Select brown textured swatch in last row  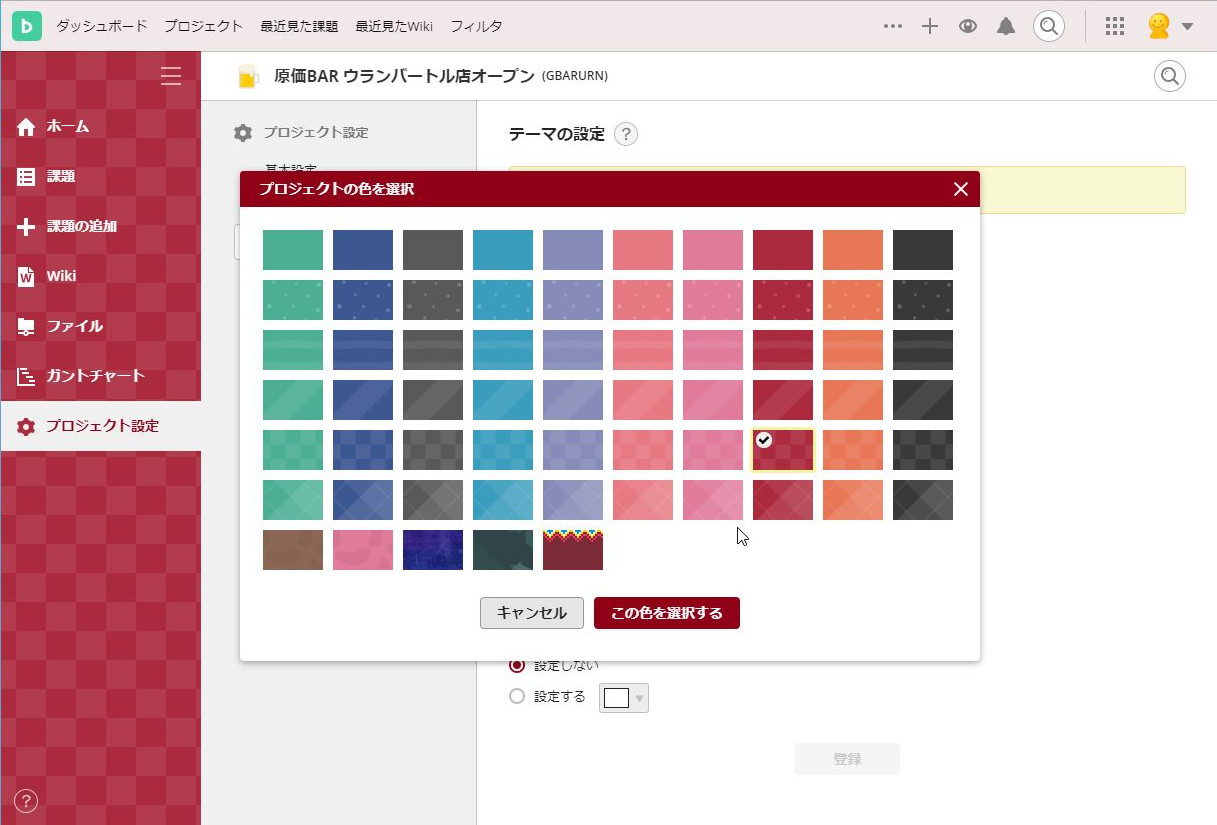point(293,550)
